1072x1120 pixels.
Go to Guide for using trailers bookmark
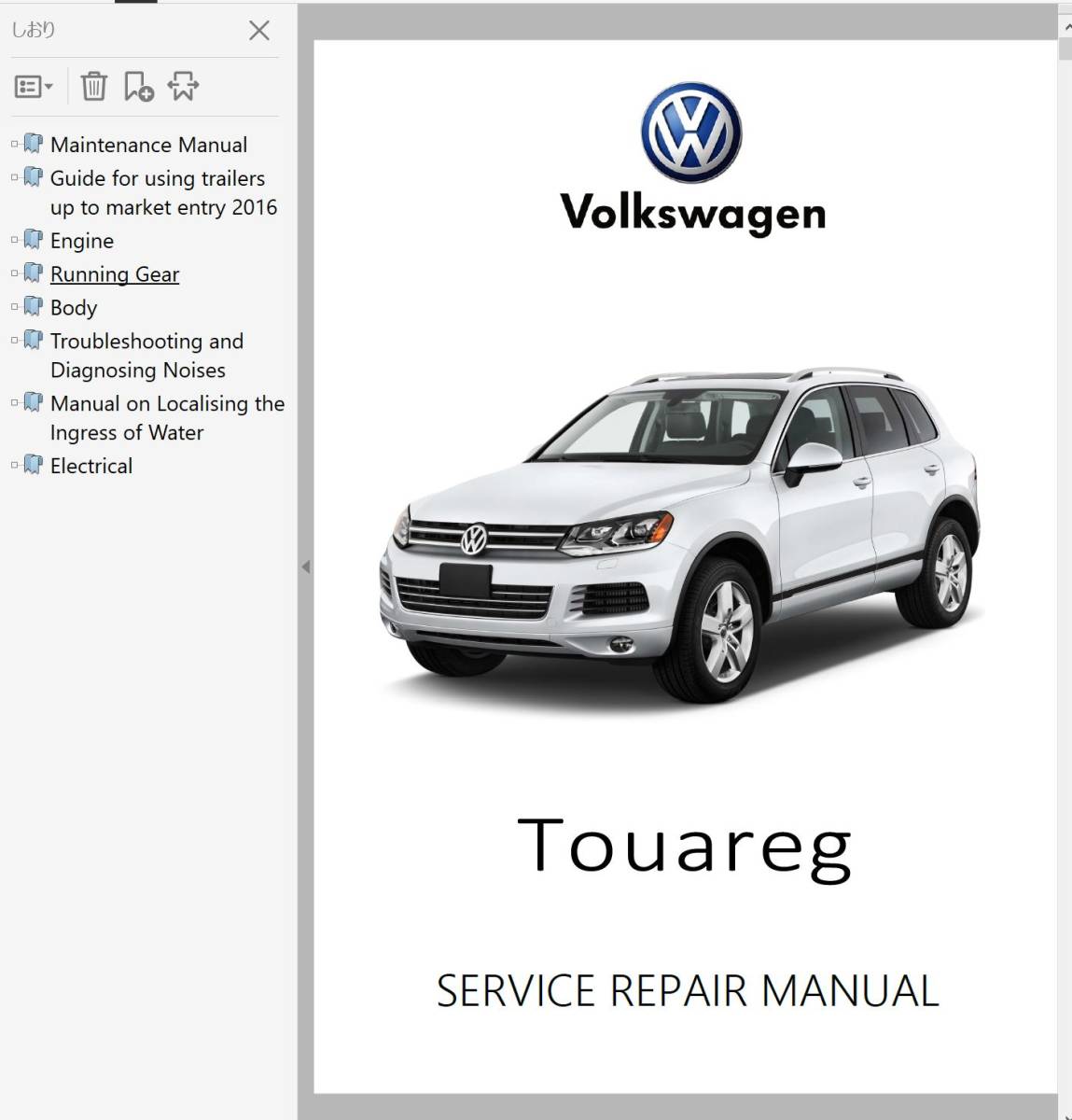pyautogui.click(x=163, y=192)
